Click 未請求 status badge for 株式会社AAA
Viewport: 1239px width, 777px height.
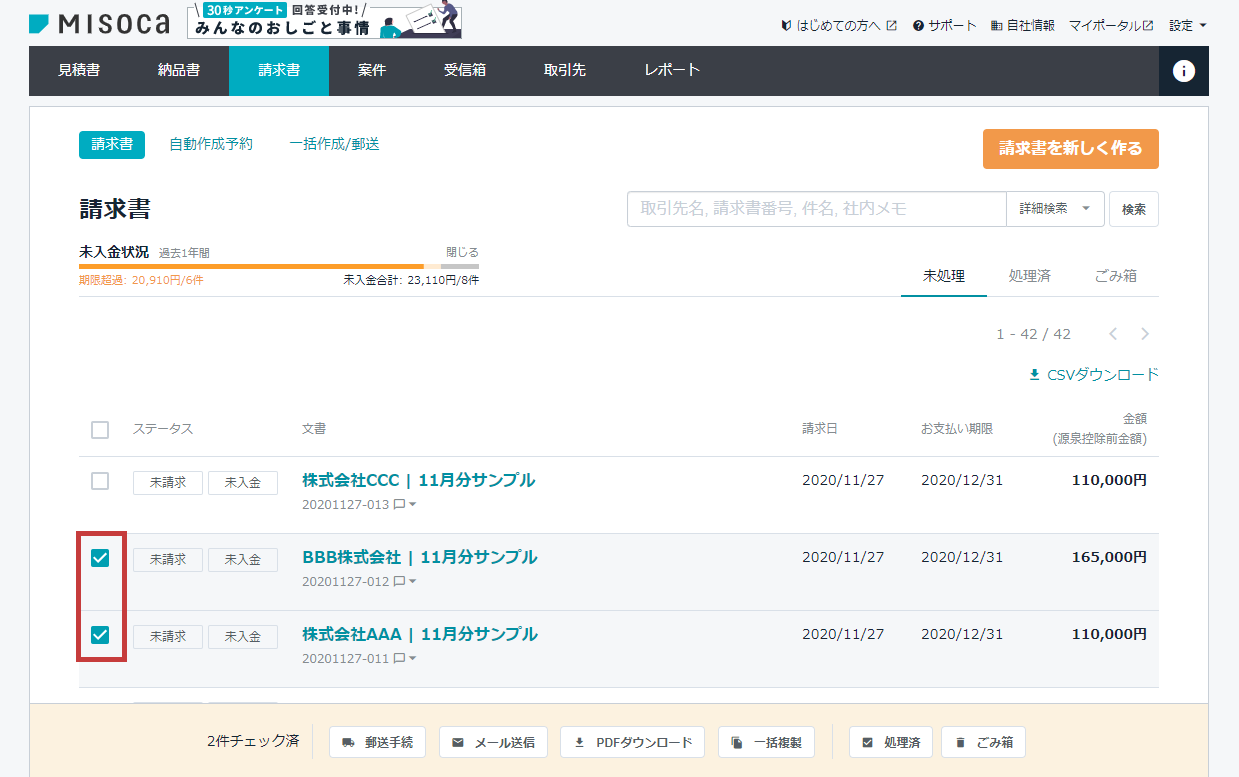point(168,637)
